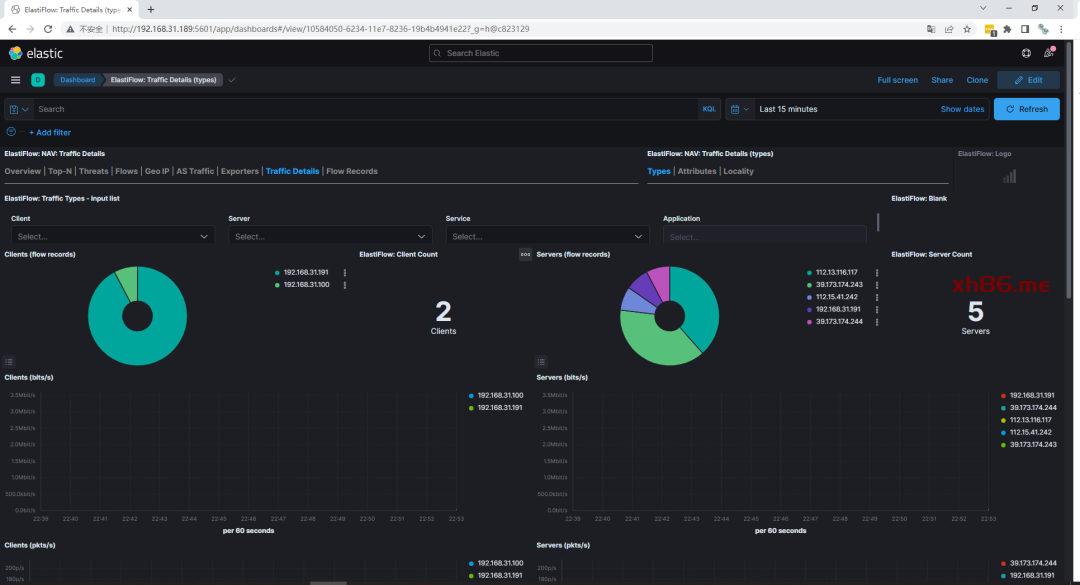Toggle KQL query language switch

(x=709, y=109)
